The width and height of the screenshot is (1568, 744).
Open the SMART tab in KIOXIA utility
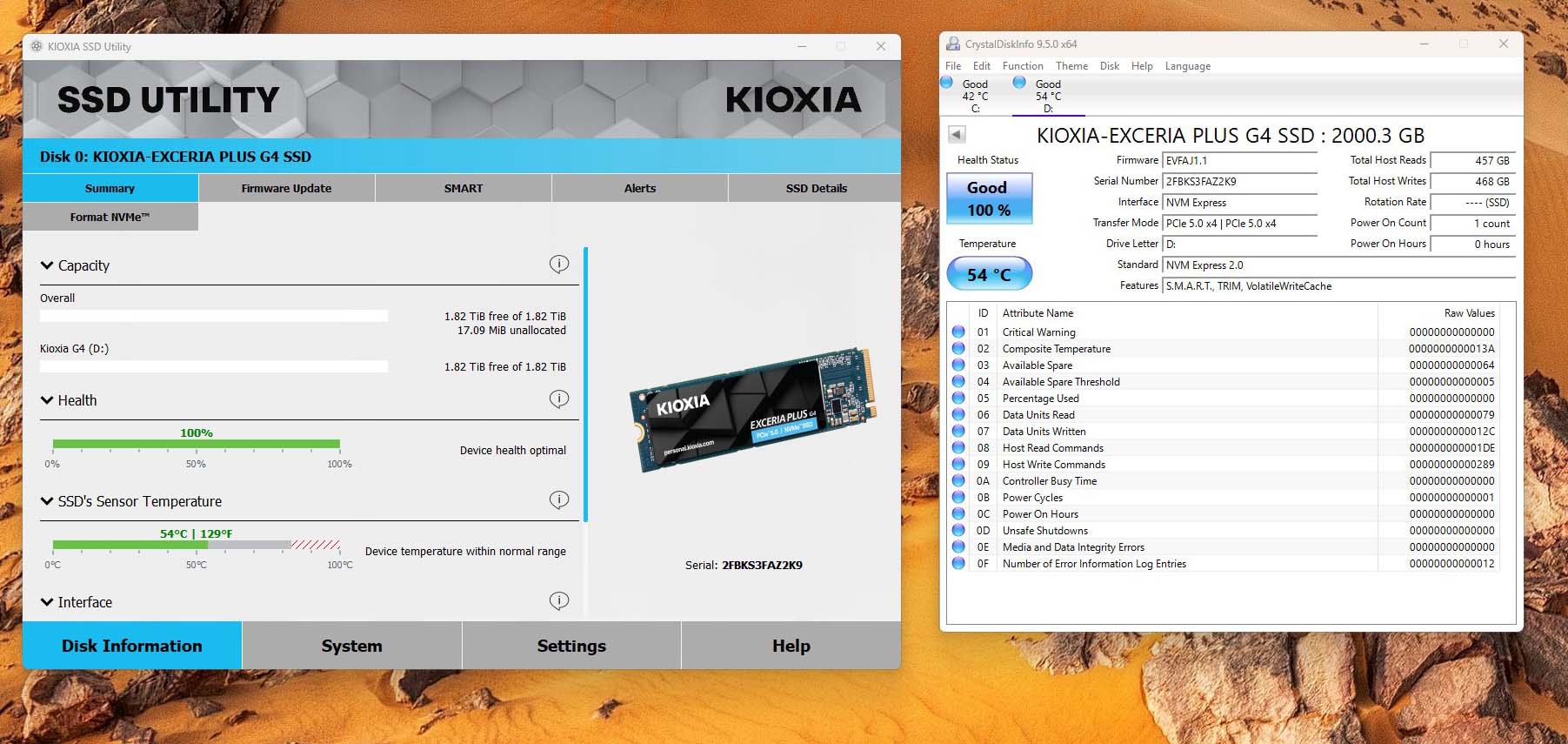pyautogui.click(x=464, y=188)
